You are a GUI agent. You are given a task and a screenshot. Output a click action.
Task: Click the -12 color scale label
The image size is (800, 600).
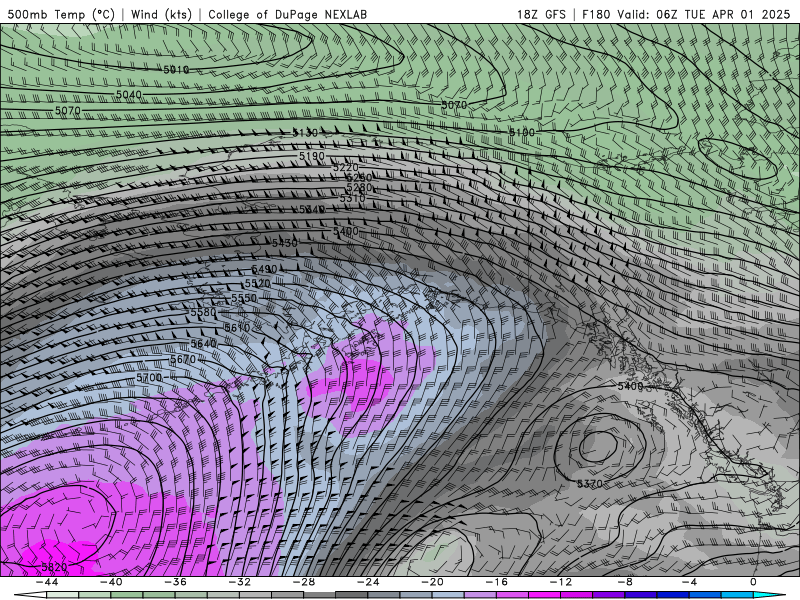(561, 582)
